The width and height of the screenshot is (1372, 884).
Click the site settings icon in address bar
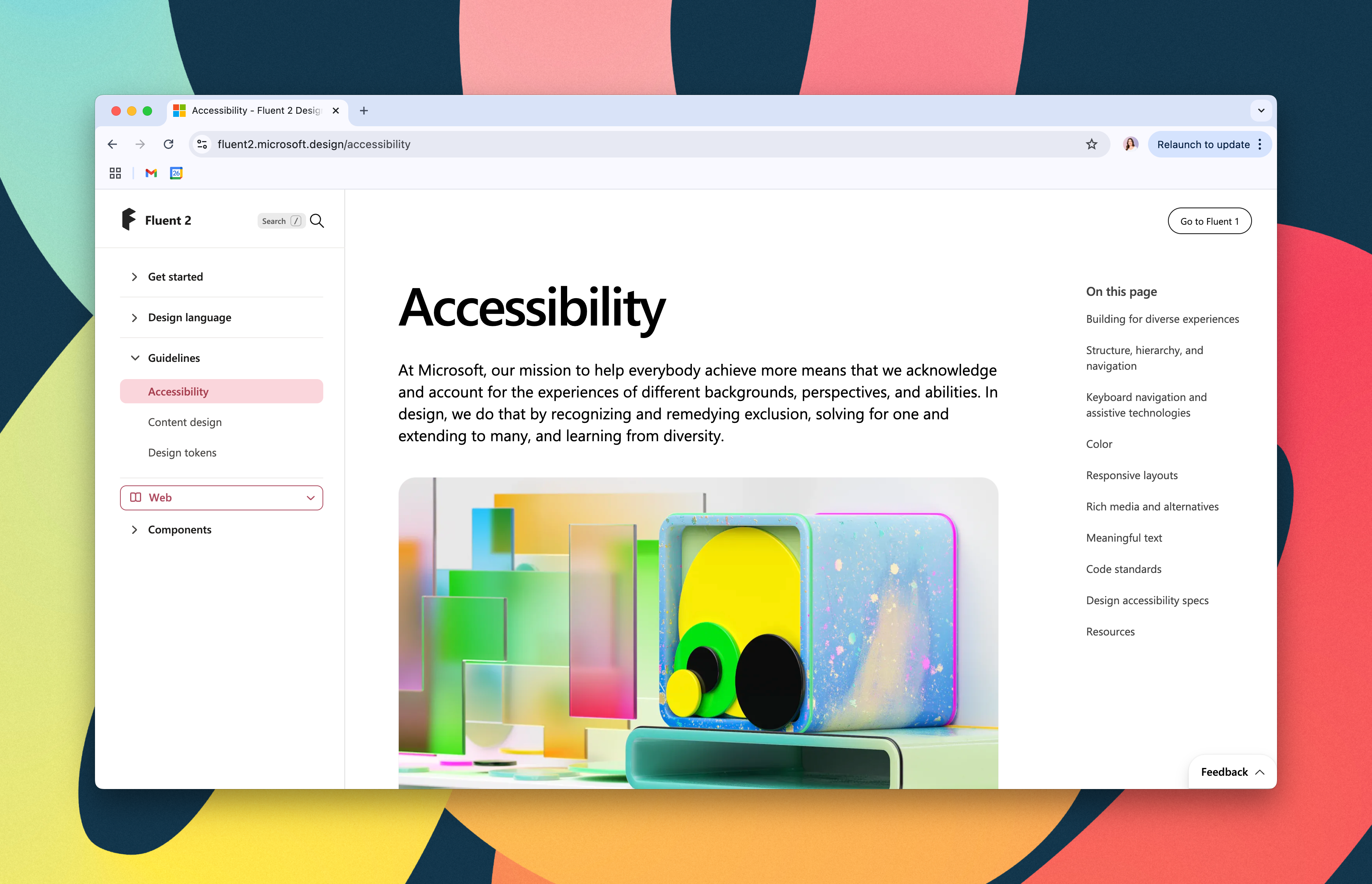[201, 144]
